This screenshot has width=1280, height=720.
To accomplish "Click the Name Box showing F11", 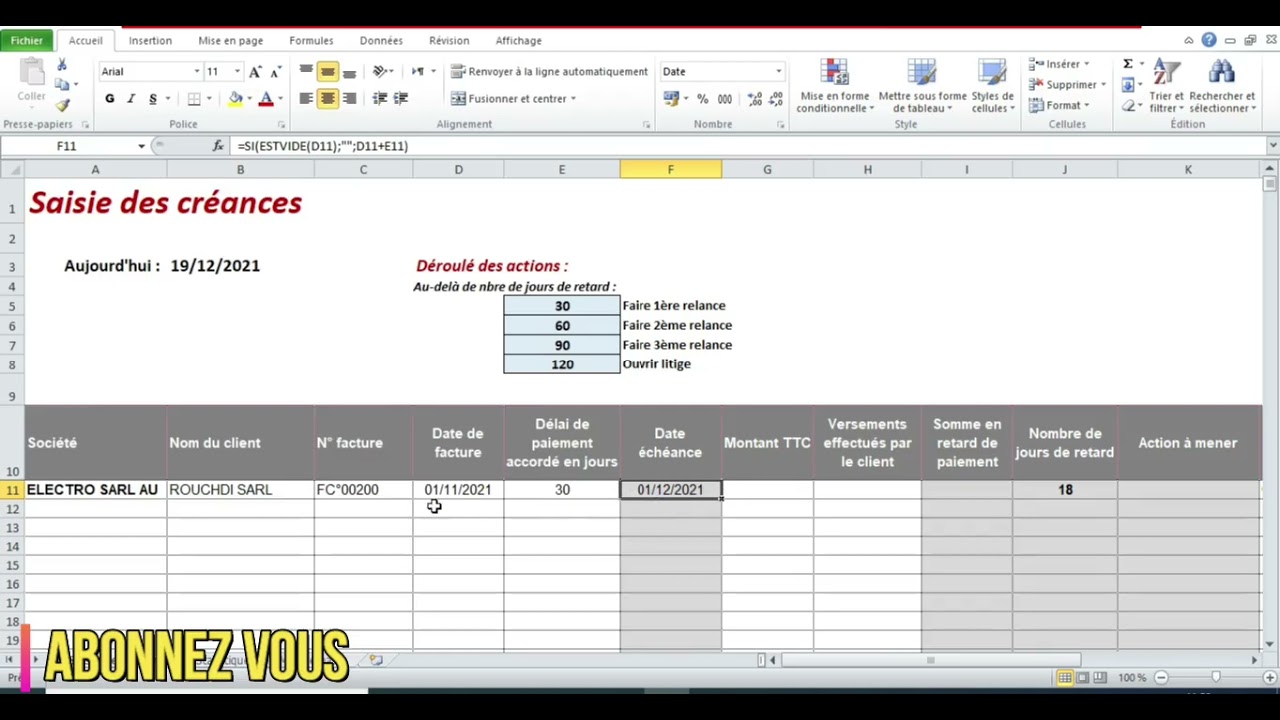I will [66, 146].
